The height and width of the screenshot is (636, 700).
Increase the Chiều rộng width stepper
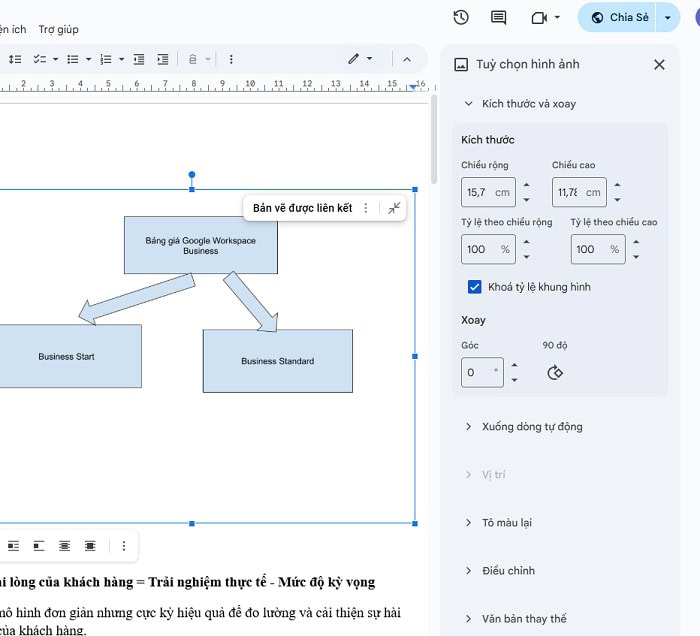(x=527, y=185)
